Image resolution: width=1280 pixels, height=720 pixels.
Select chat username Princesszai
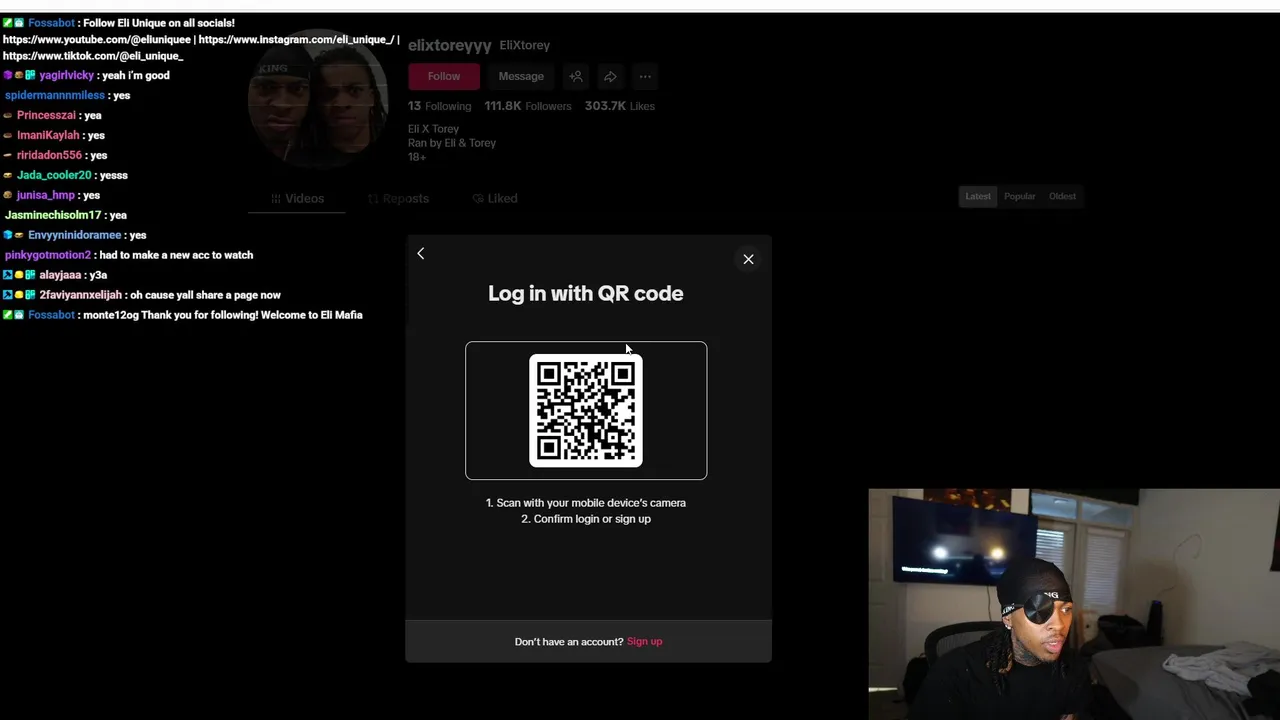click(x=46, y=115)
